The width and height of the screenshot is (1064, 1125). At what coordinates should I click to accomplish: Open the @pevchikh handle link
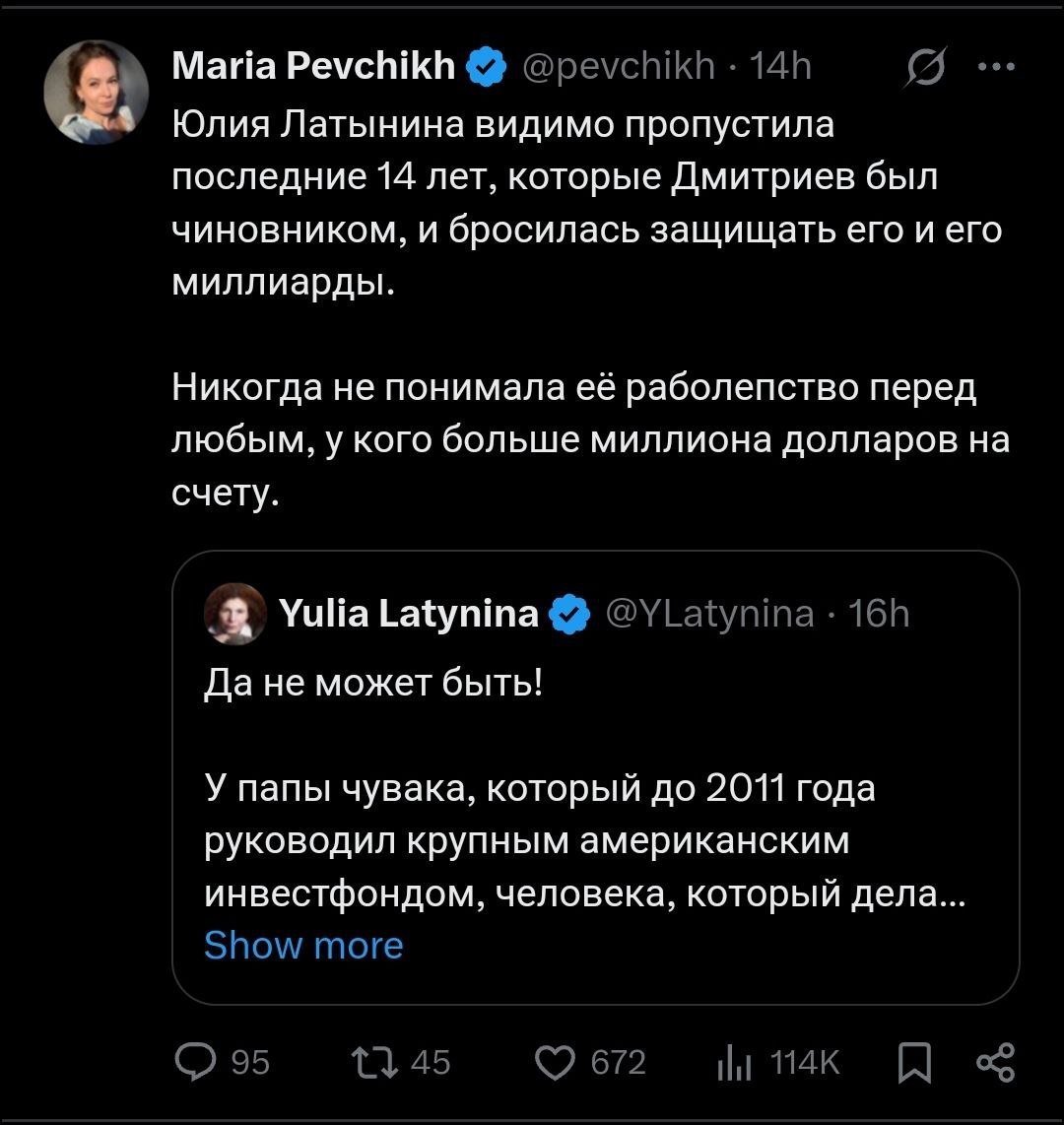619,67
